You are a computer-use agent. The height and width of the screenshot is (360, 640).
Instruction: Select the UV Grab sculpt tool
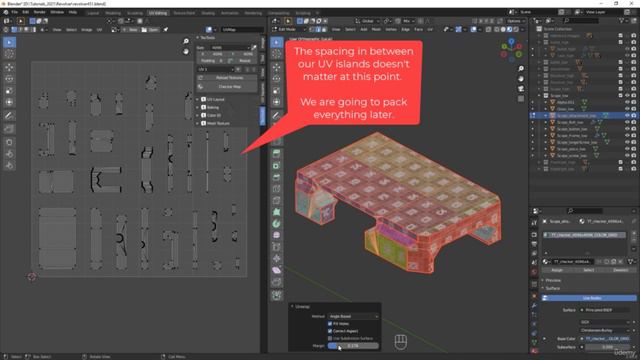(x=9, y=142)
